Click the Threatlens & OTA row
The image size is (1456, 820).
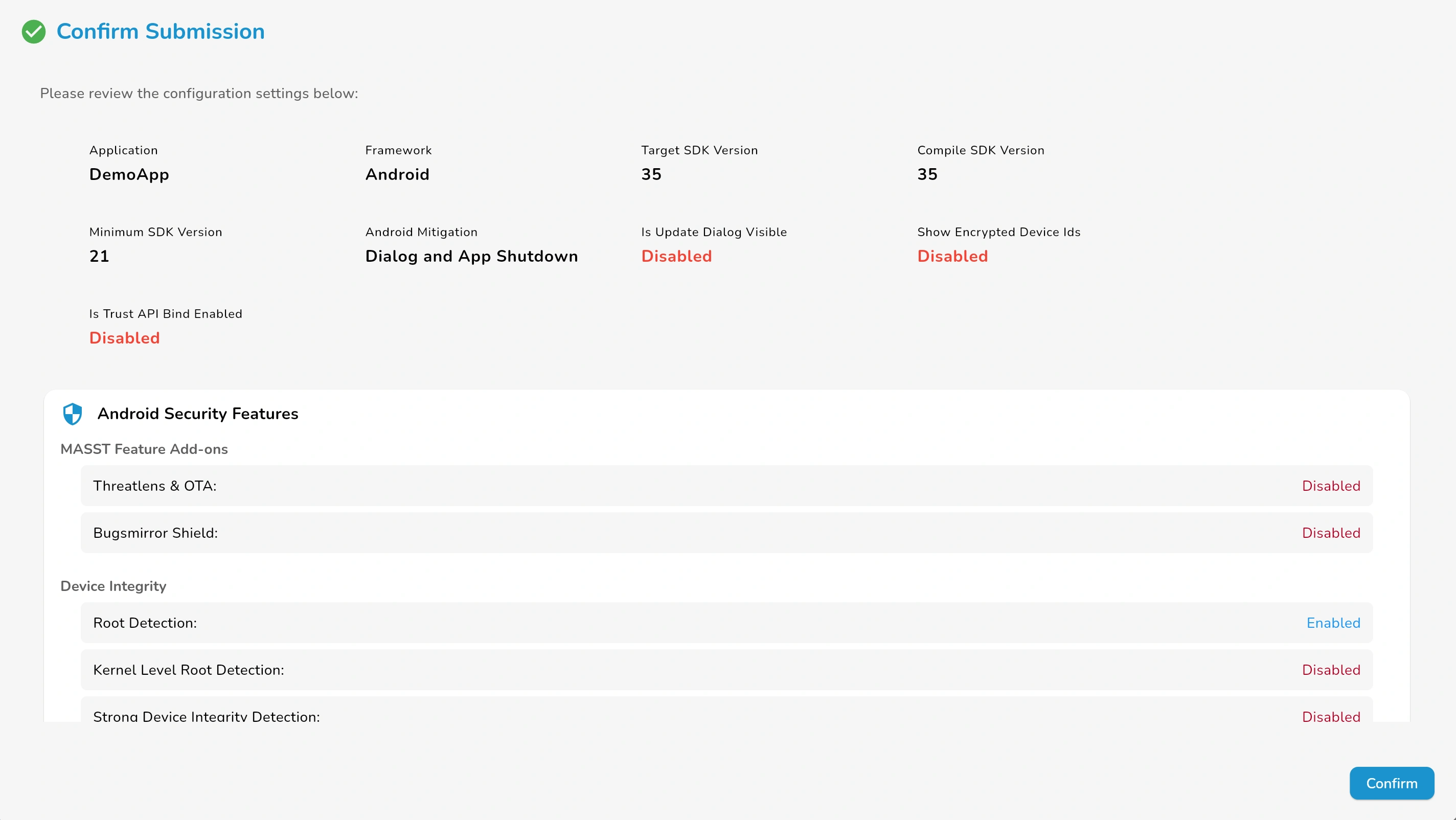click(727, 486)
